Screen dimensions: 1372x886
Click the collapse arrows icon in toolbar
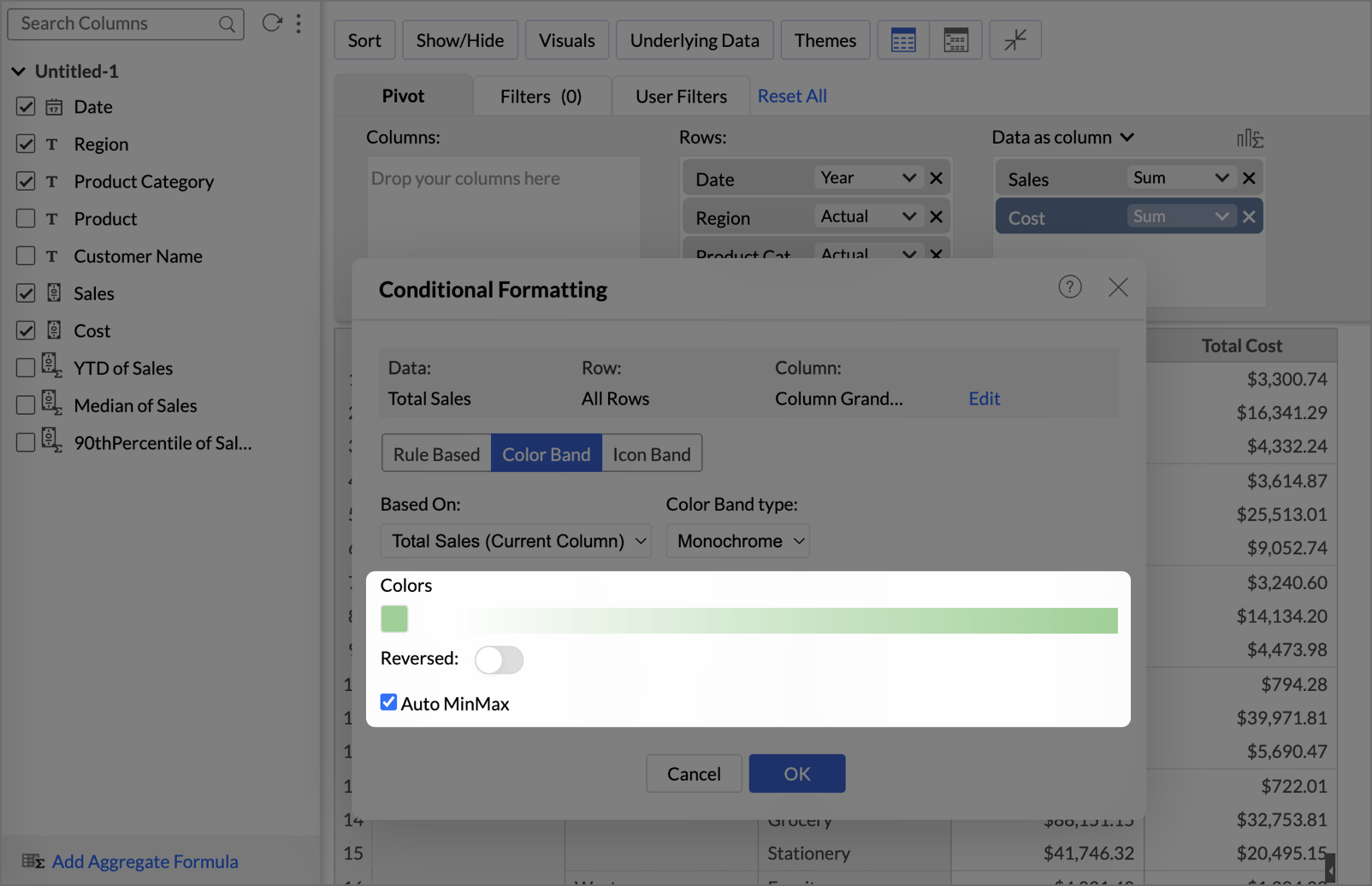coord(1015,40)
